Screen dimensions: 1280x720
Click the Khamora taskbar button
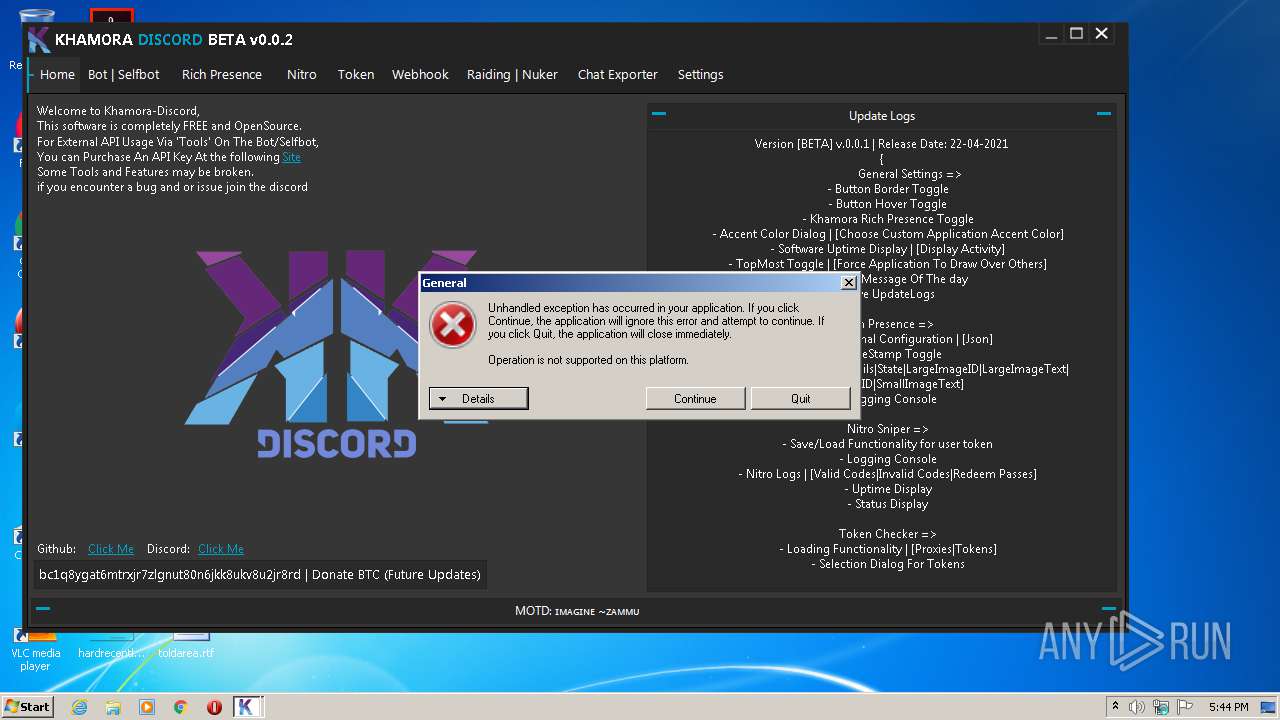pos(247,707)
